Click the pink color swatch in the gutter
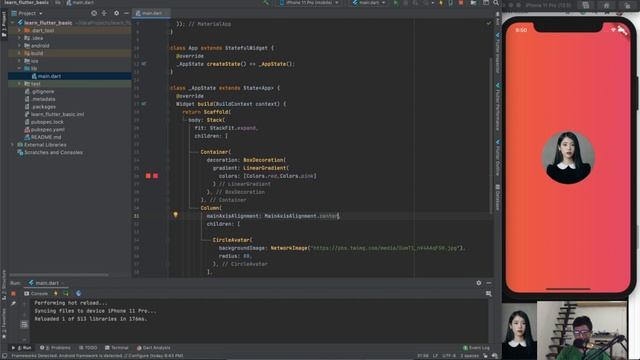Image resolution: width=640 pixels, height=360 pixels. point(156,176)
